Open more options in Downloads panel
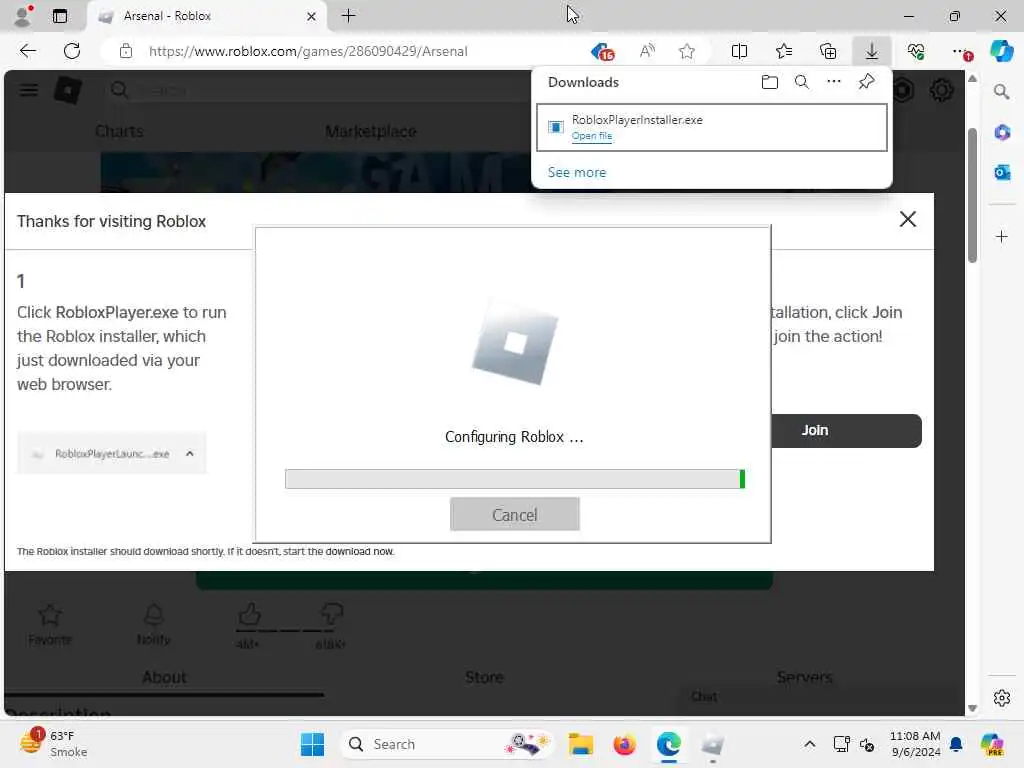This screenshot has width=1024, height=768. pyautogui.click(x=834, y=82)
